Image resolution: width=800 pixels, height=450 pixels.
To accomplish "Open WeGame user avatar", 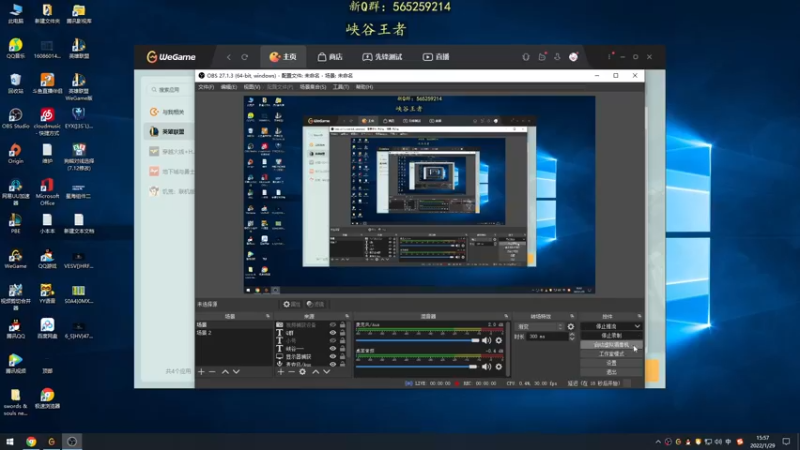I will (573, 57).
